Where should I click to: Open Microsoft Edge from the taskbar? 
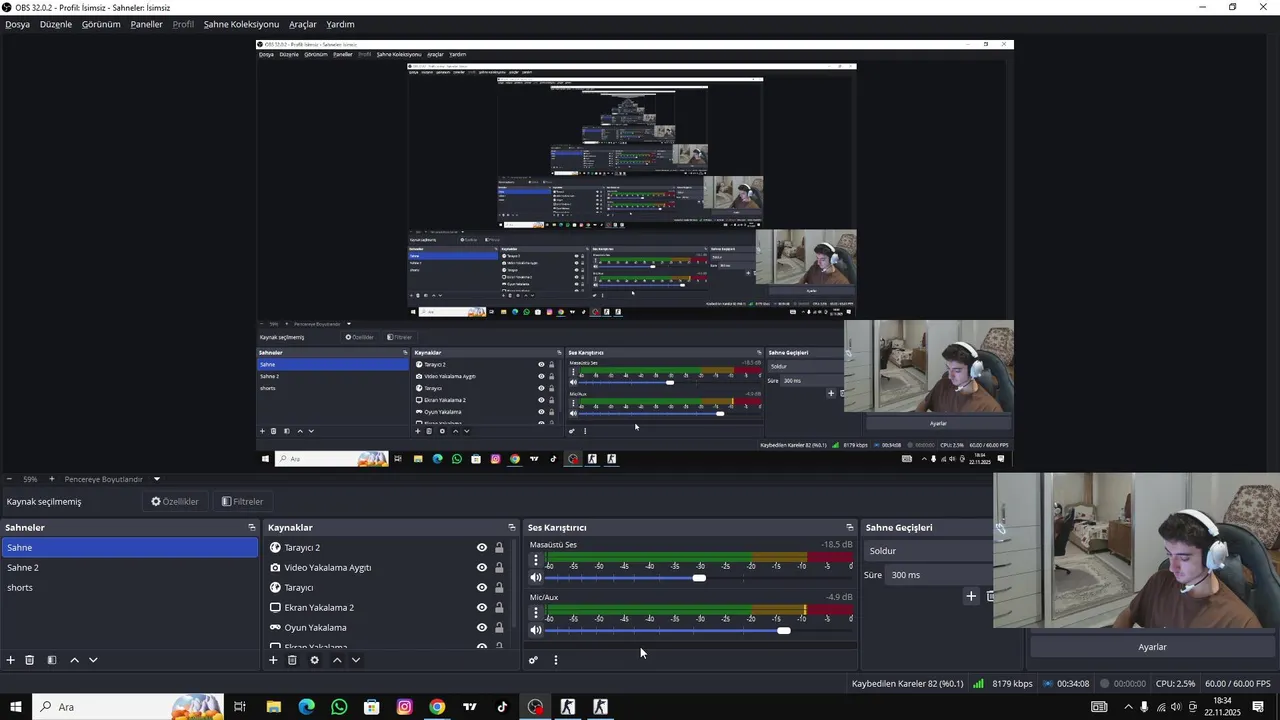306,707
